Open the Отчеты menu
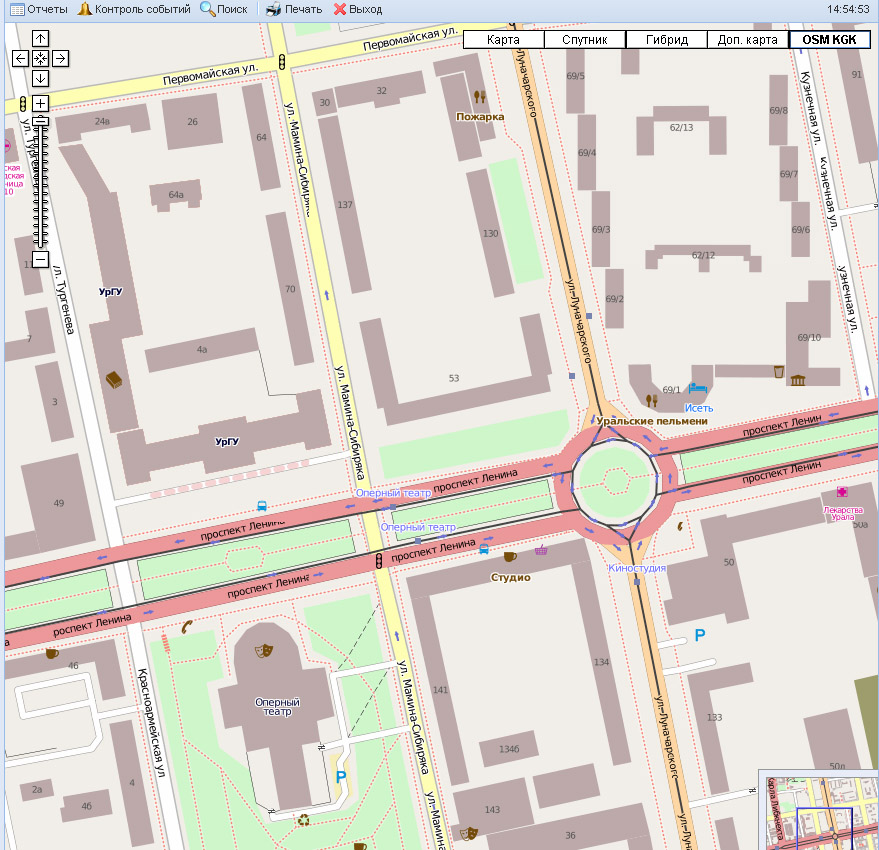This screenshot has height=850, width=879. tap(39, 9)
